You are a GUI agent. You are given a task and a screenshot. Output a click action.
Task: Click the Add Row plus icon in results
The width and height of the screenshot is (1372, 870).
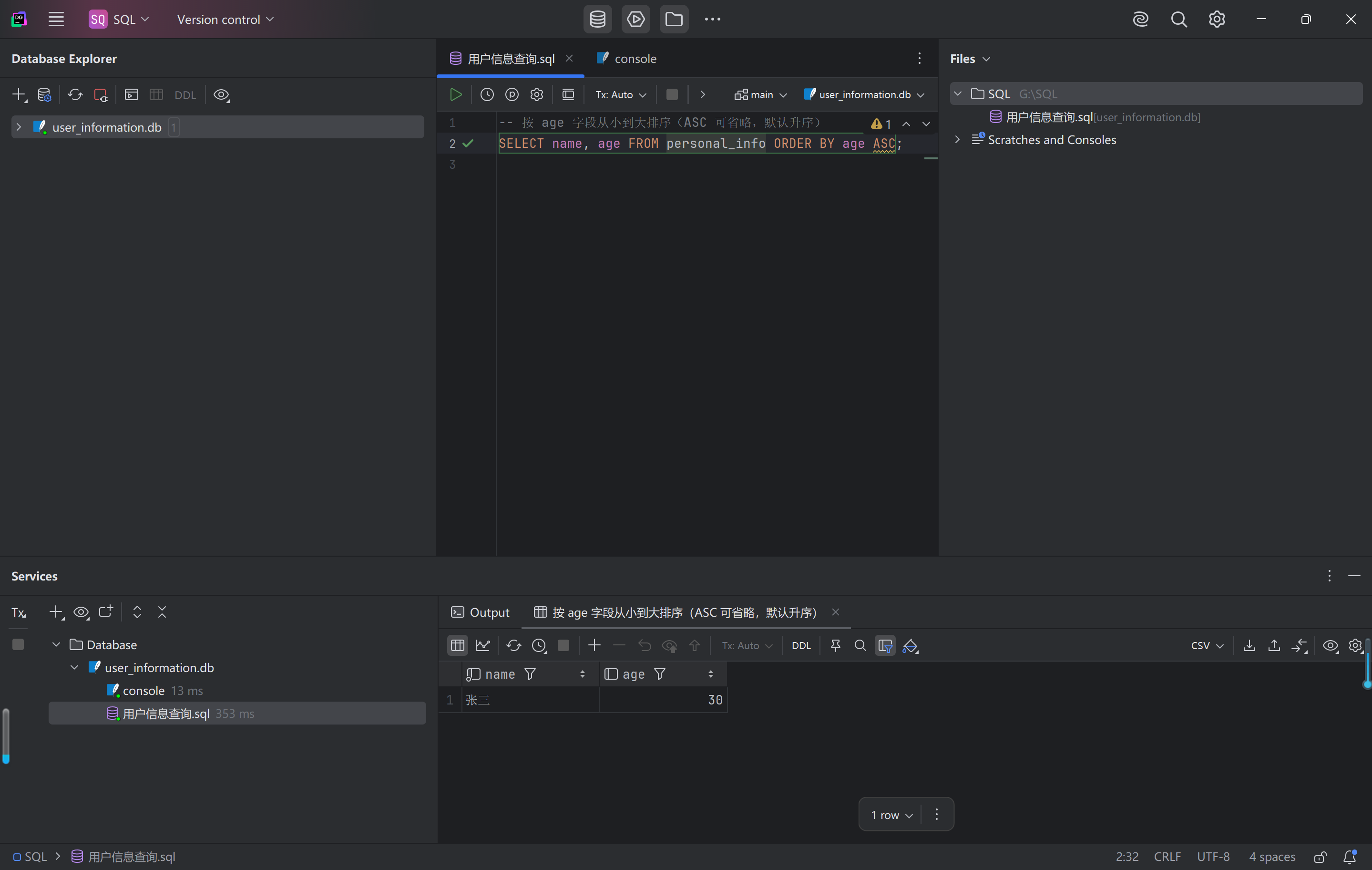click(594, 645)
